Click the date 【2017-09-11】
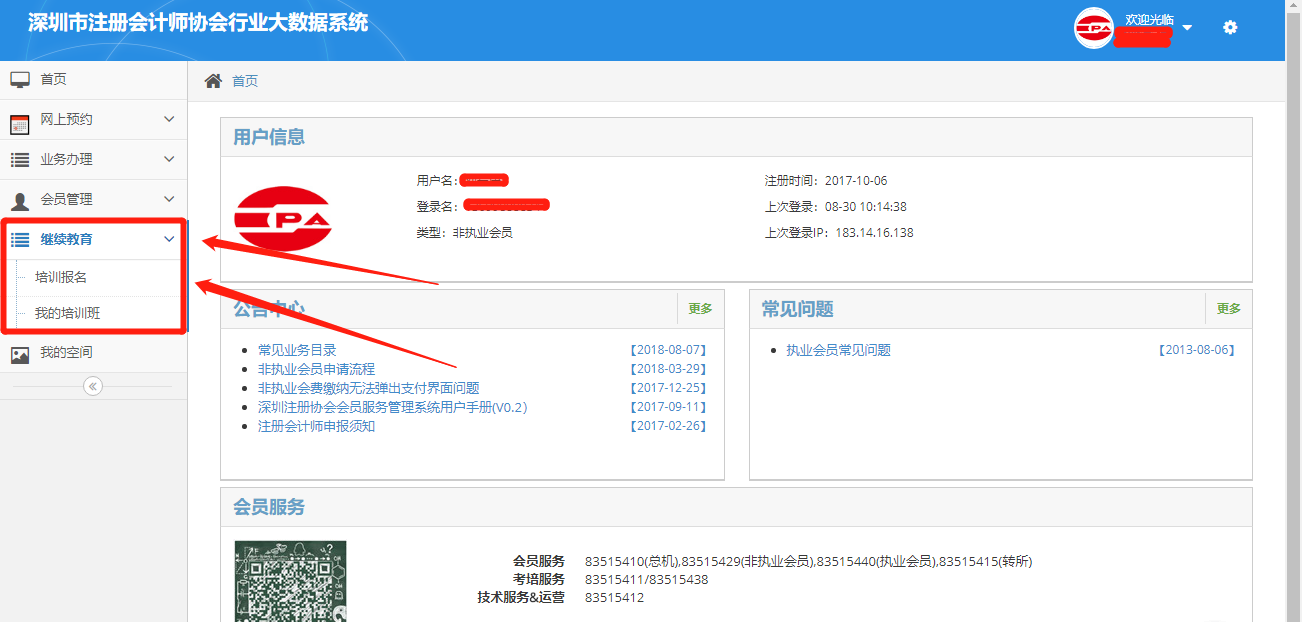The height and width of the screenshot is (622, 1302). tap(667, 407)
